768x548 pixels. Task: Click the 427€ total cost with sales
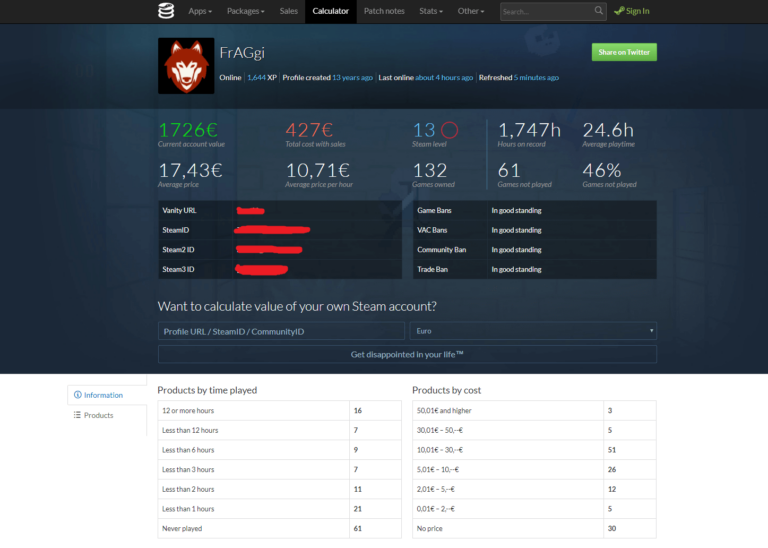point(310,130)
